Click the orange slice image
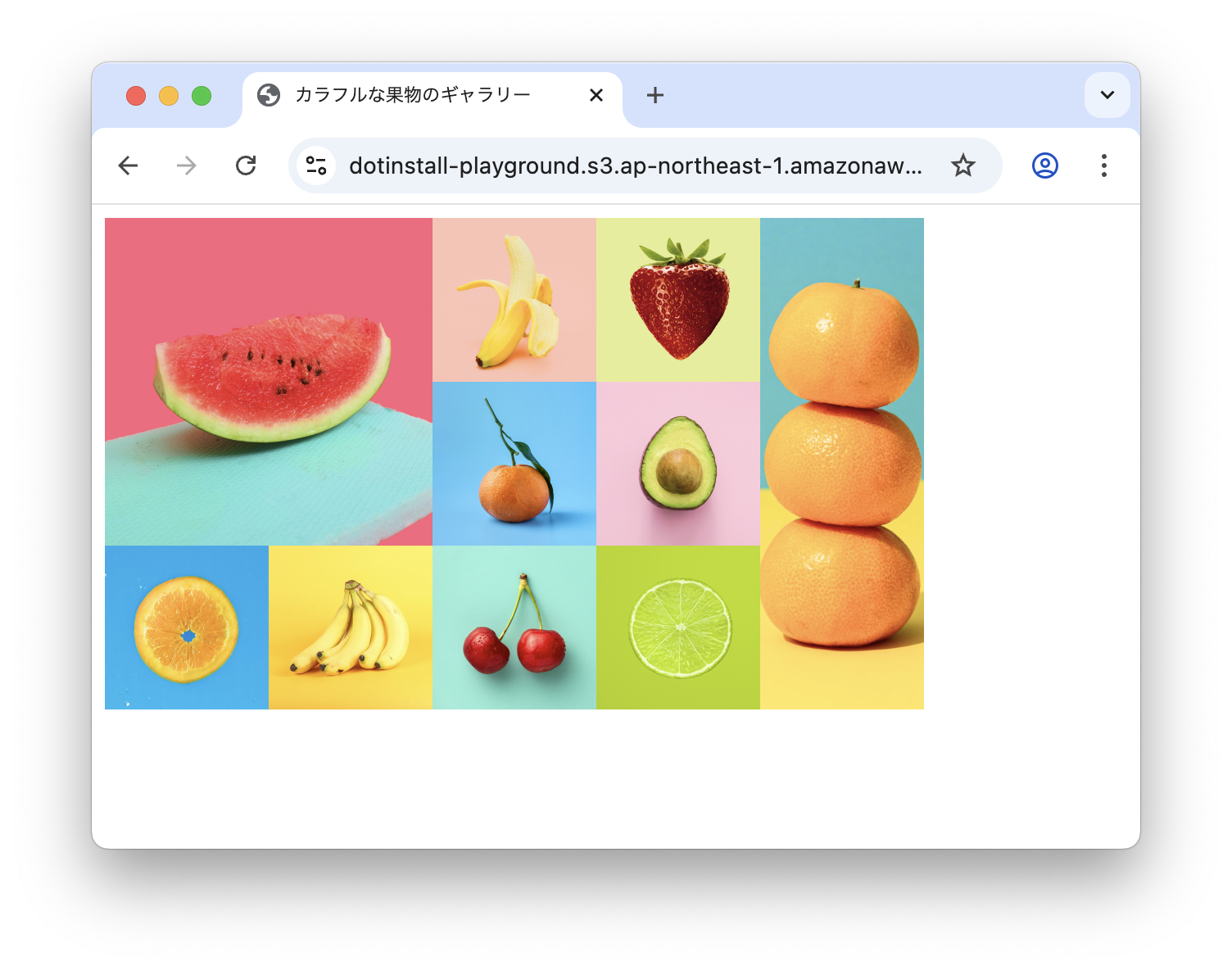The height and width of the screenshot is (970, 1232). [187, 628]
